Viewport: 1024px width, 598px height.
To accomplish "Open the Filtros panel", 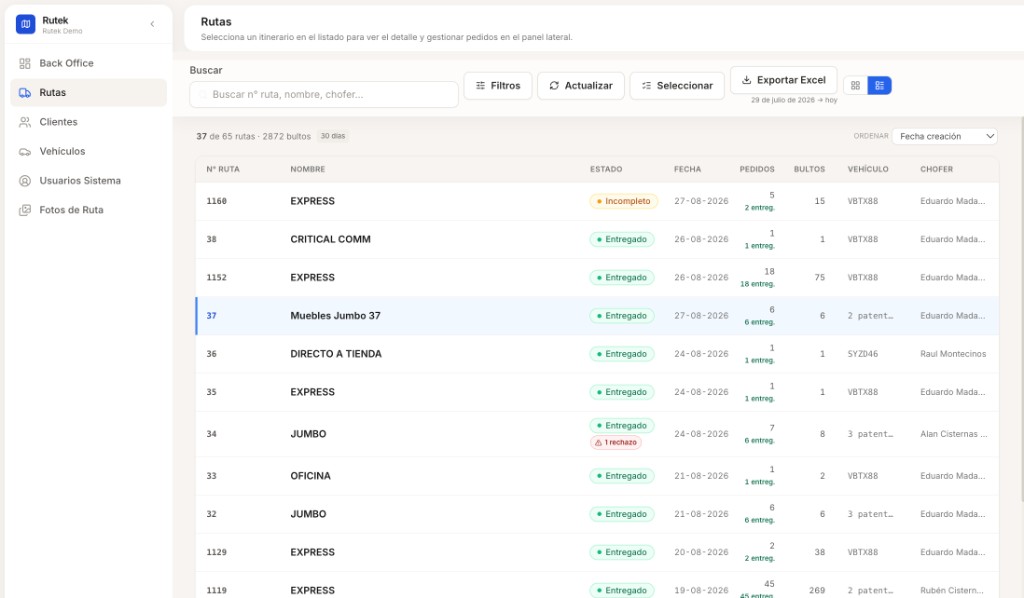I will pyautogui.click(x=498, y=86).
